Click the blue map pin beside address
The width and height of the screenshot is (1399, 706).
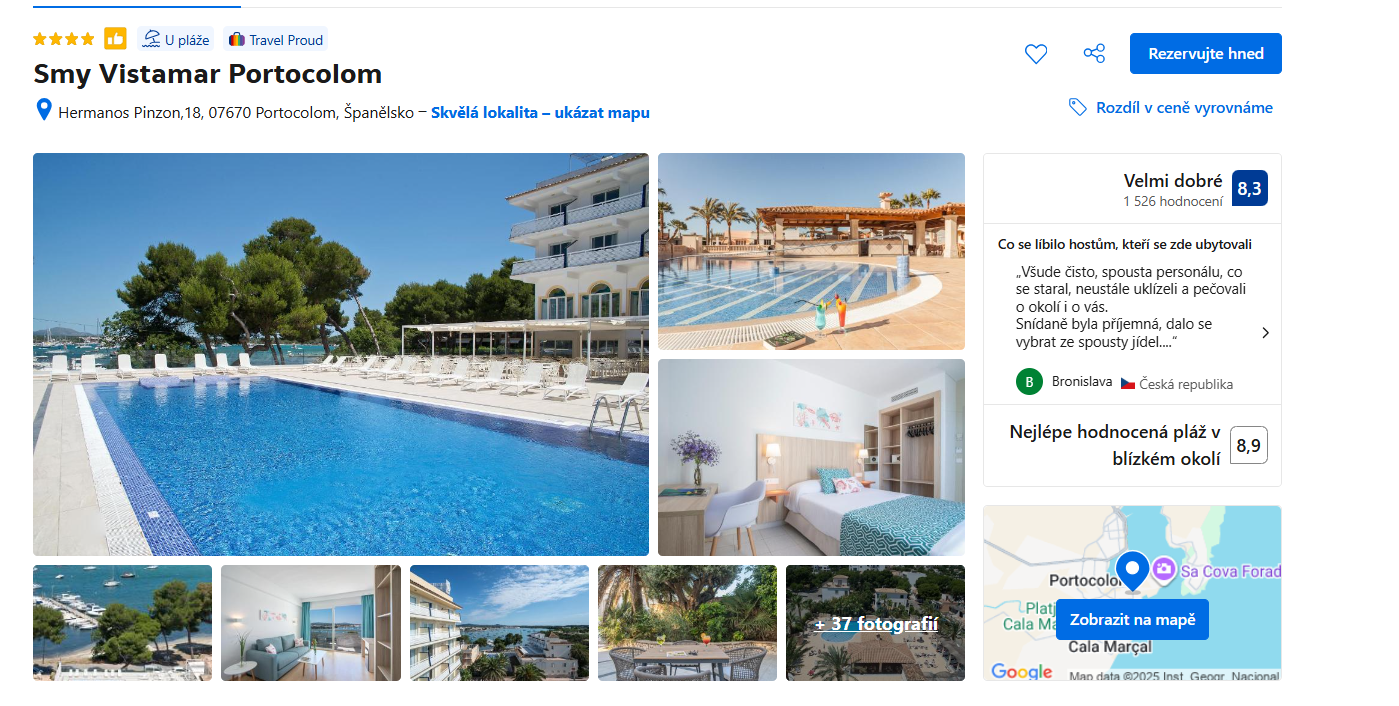click(43, 110)
